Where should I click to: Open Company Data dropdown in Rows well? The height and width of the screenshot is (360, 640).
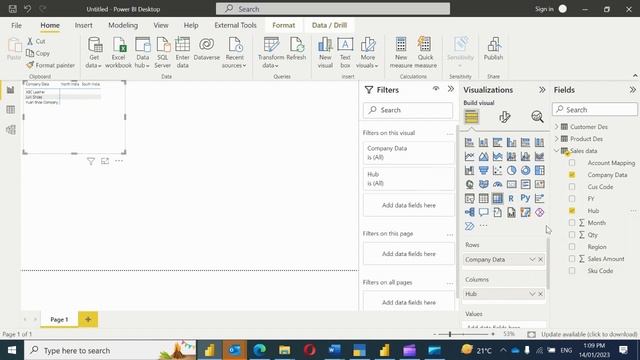[532, 260]
